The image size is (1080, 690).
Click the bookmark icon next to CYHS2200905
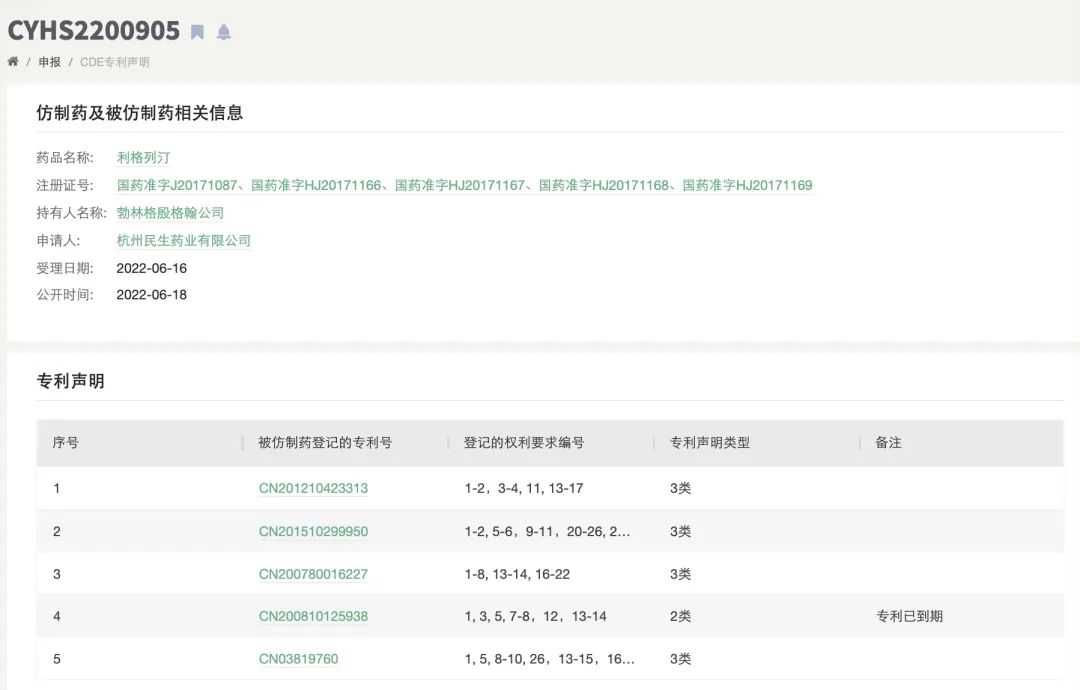(198, 32)
